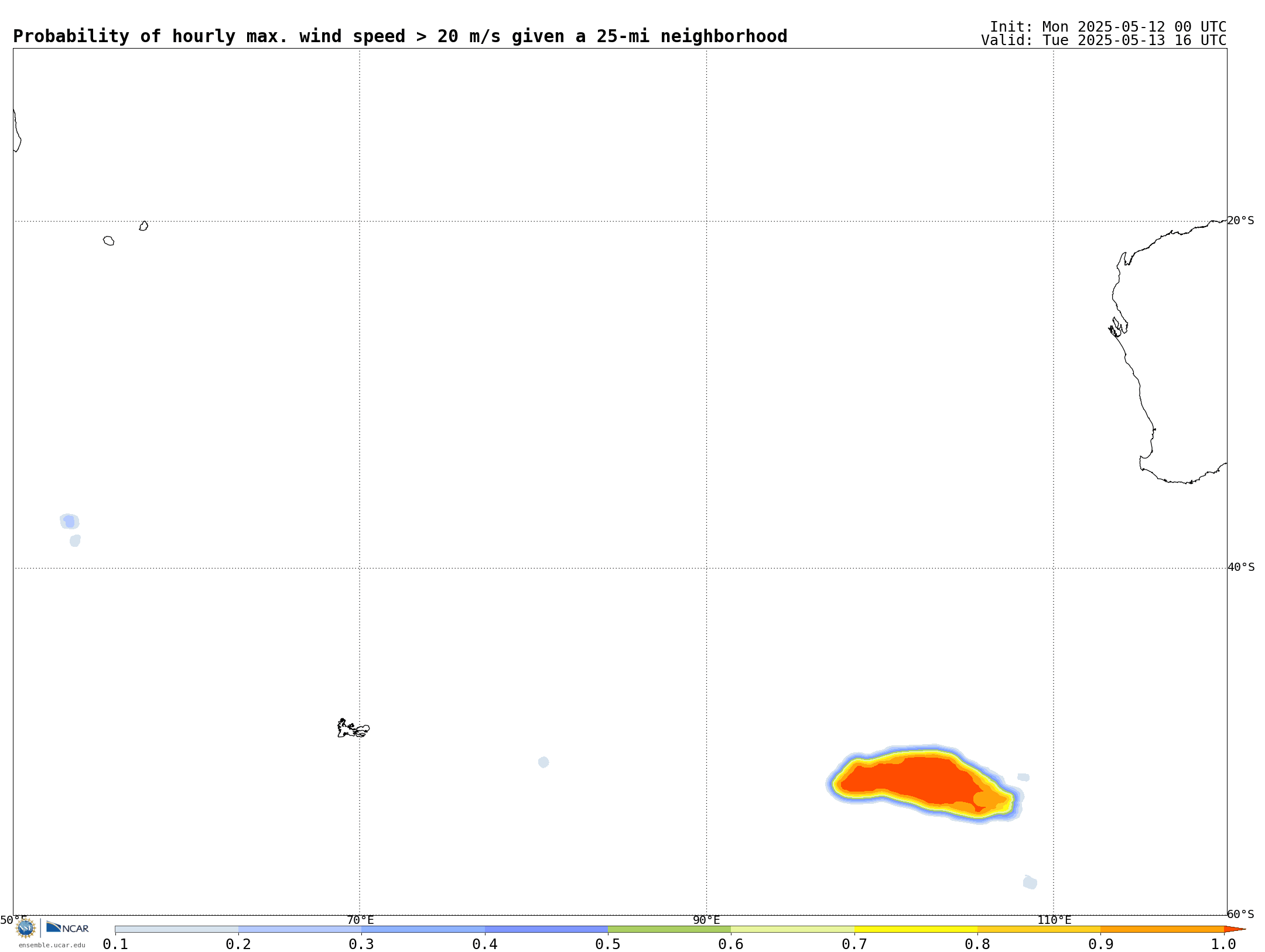Click the 0.5 colorbar tick label
Viewport: 1265px width, 952px height.
click(608, 944)
